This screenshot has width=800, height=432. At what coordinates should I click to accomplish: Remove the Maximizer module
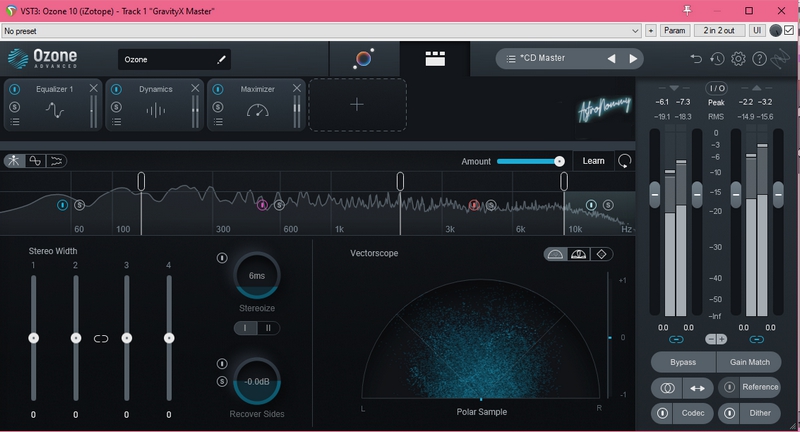pyautogui.click(x=296, y=88)
